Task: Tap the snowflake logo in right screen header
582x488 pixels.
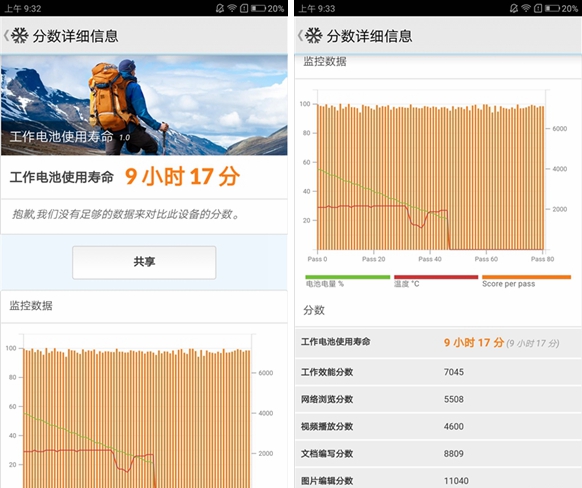Action: tap(314, 36)
